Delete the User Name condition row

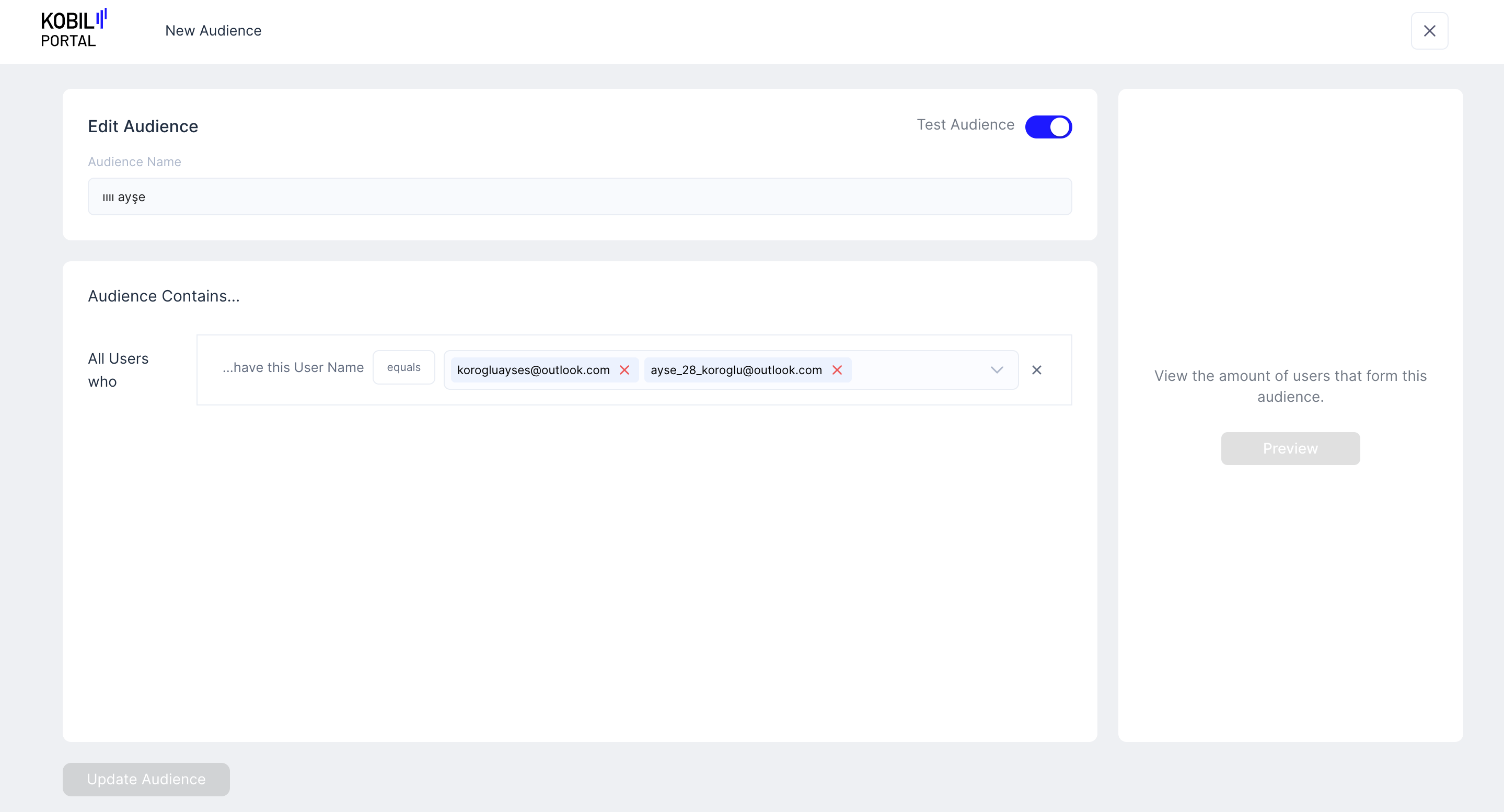[1036, 370]
